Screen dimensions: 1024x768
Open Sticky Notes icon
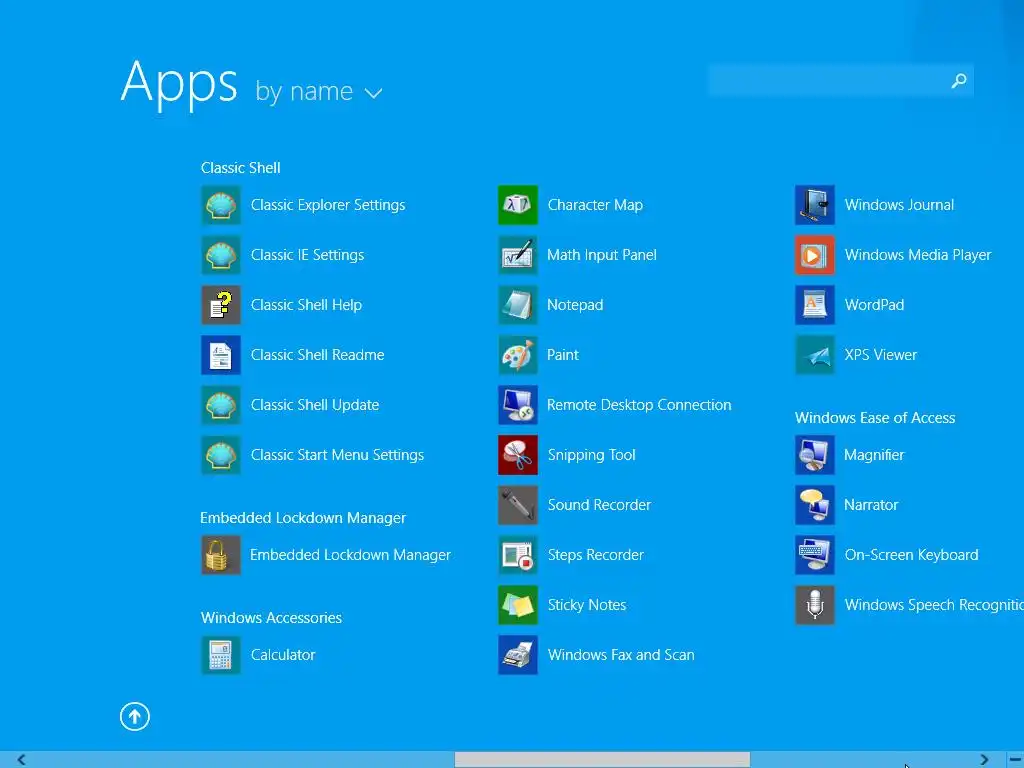pyautogui.click(x=518, y=605)
